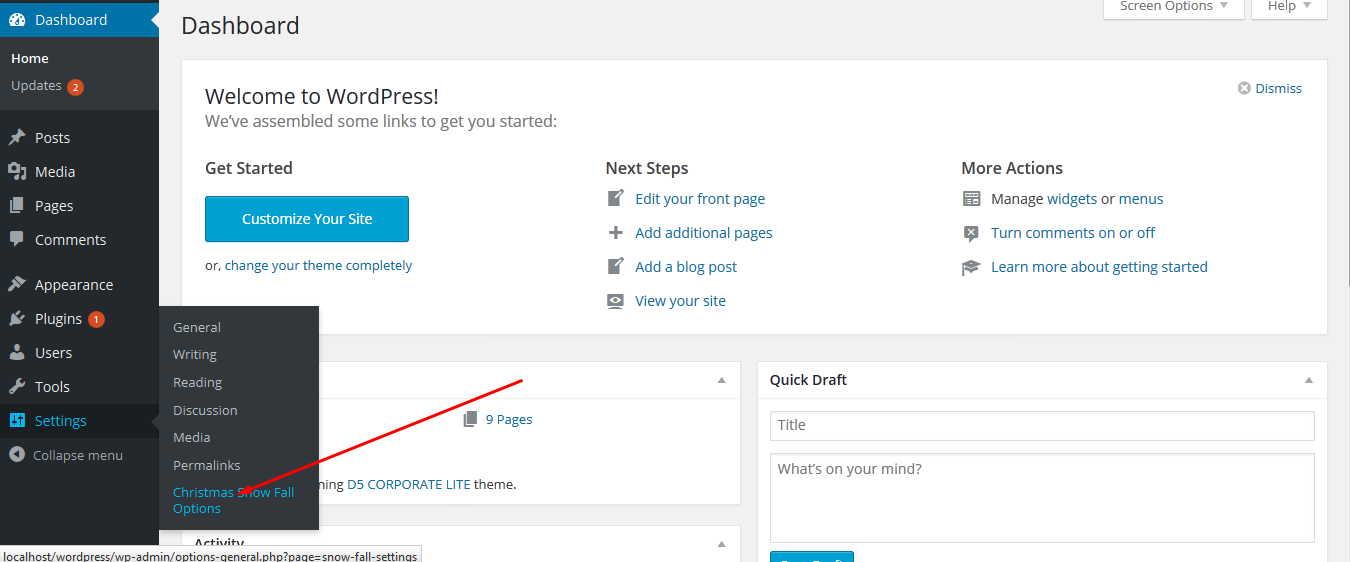Collapse the Quick Draft widget arrow
The image size is (1350, 562).
(1309, 380)
